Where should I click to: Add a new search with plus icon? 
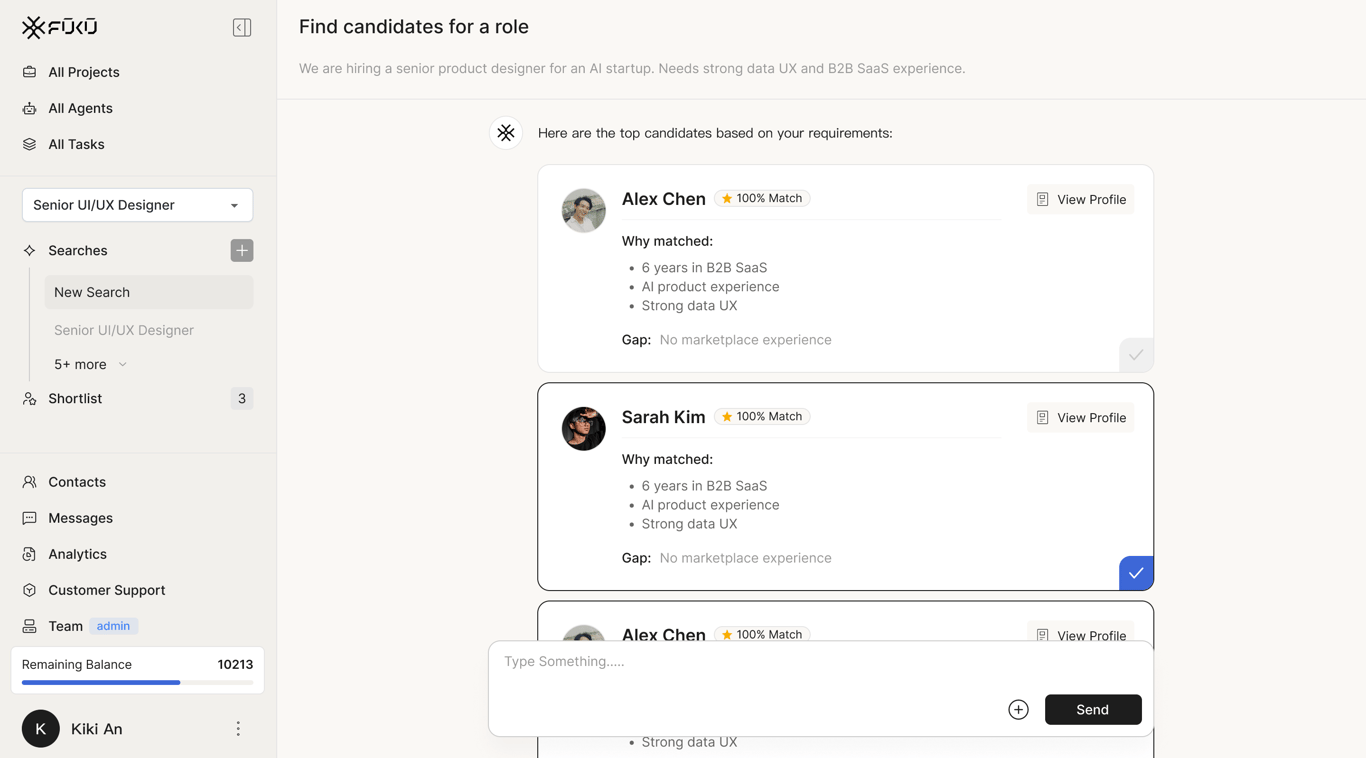click(242, 250)
